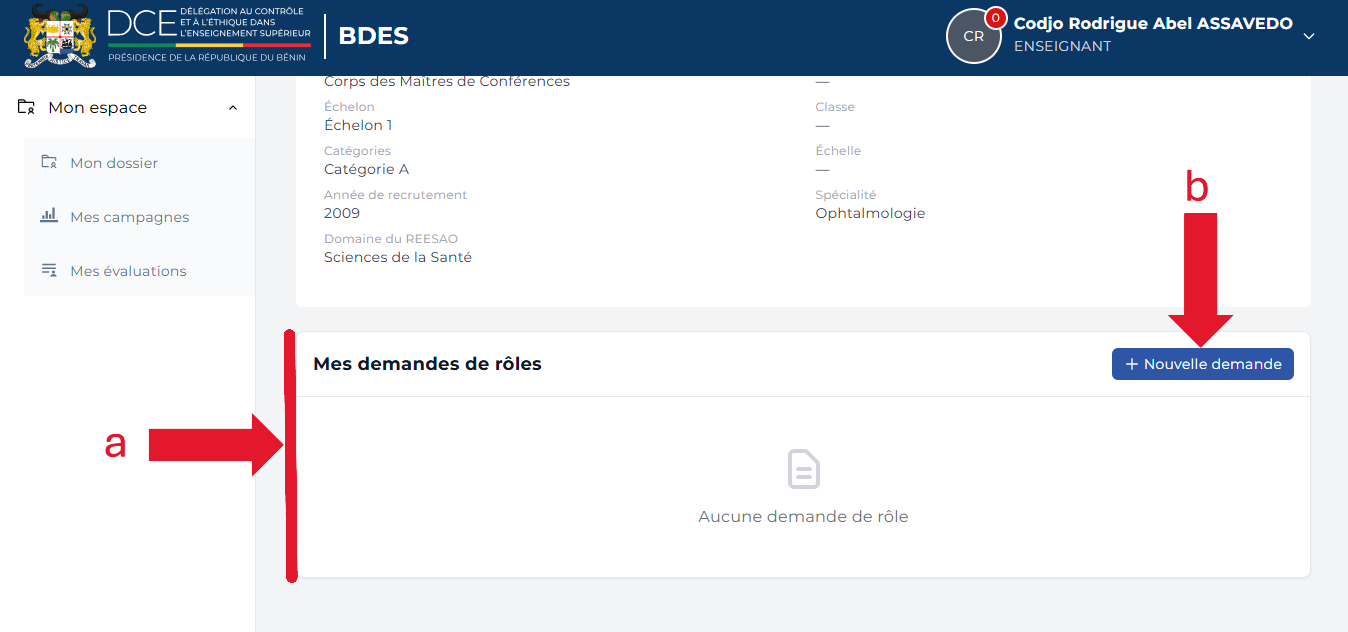Click the DCE delegation logo
1348x632 pixels.
[209, 36]
